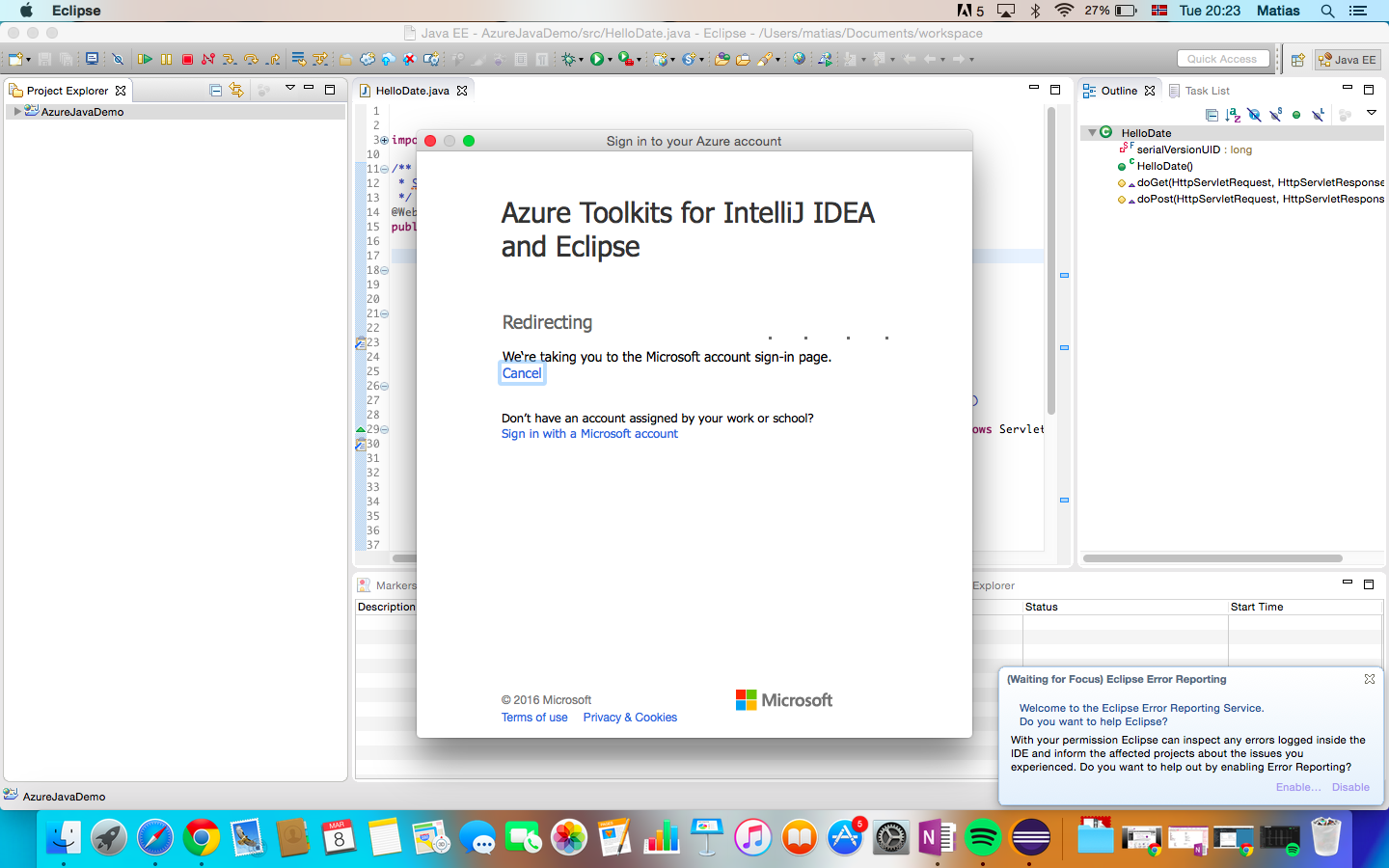The width and height of the screenshot is (1389, 868).
Task: Click the Drop to Frame icon
Action: [298, 59]
